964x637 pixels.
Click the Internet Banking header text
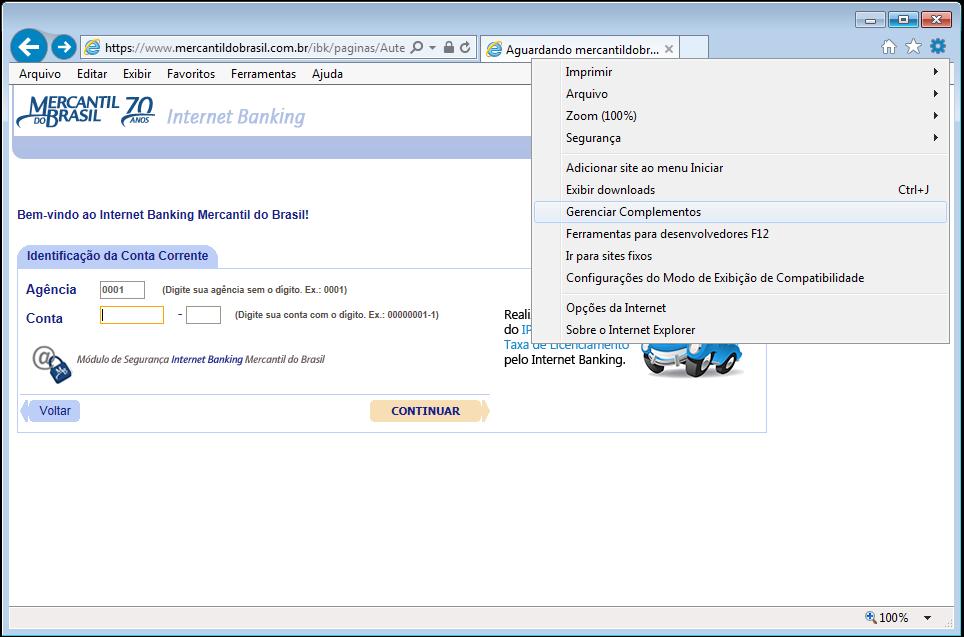236,117
